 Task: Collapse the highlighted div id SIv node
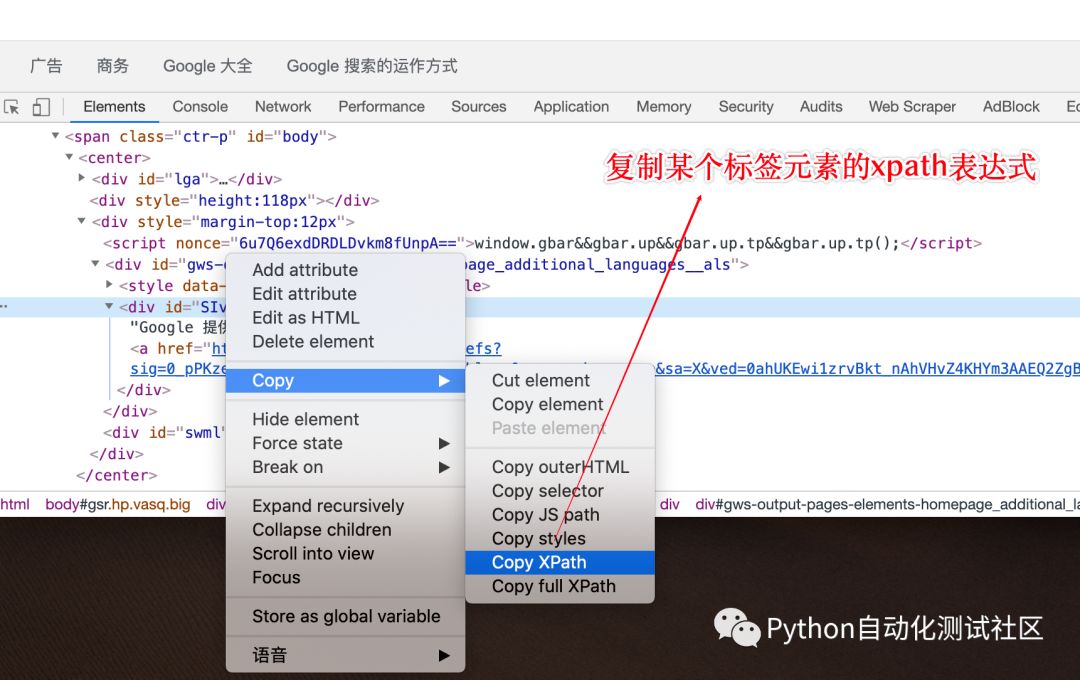pyautogui.click(x=109, y=307)
